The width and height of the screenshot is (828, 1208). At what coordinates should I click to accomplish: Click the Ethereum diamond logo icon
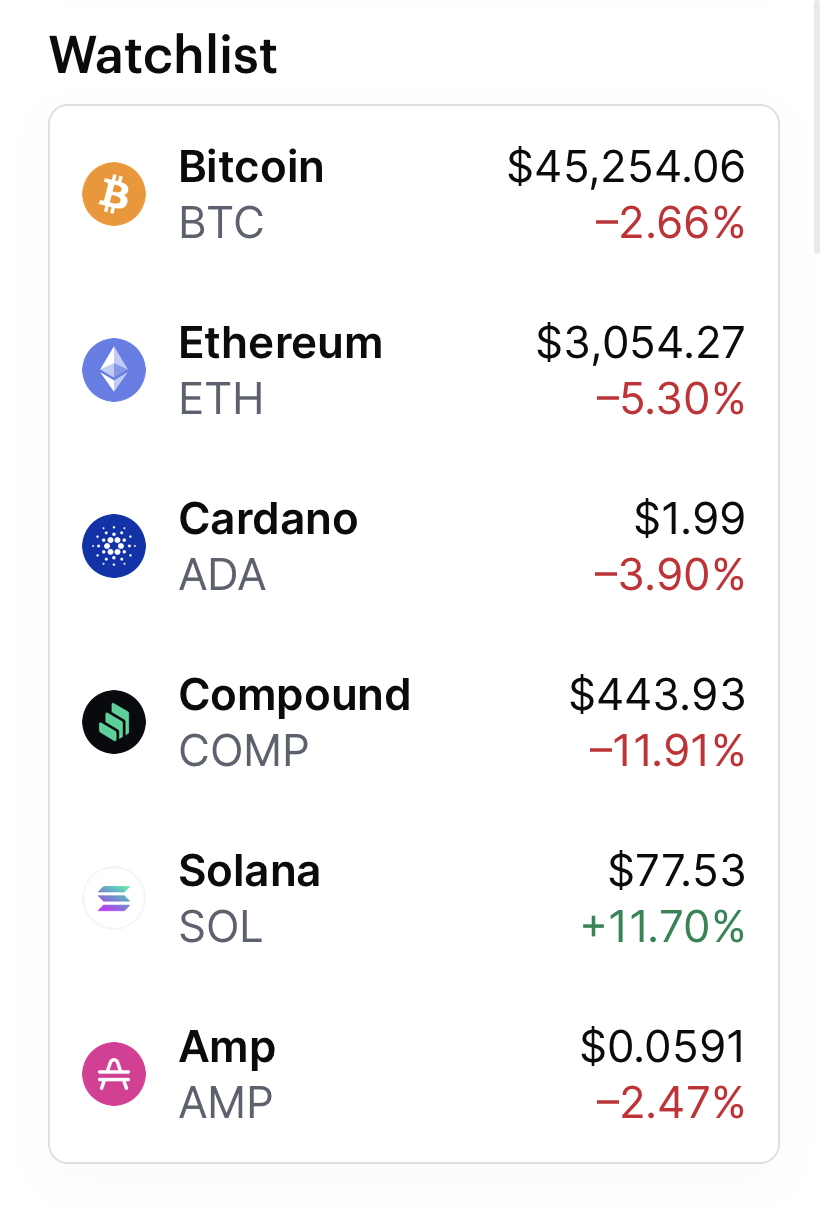pyautogui.click(x=114, y=370)
